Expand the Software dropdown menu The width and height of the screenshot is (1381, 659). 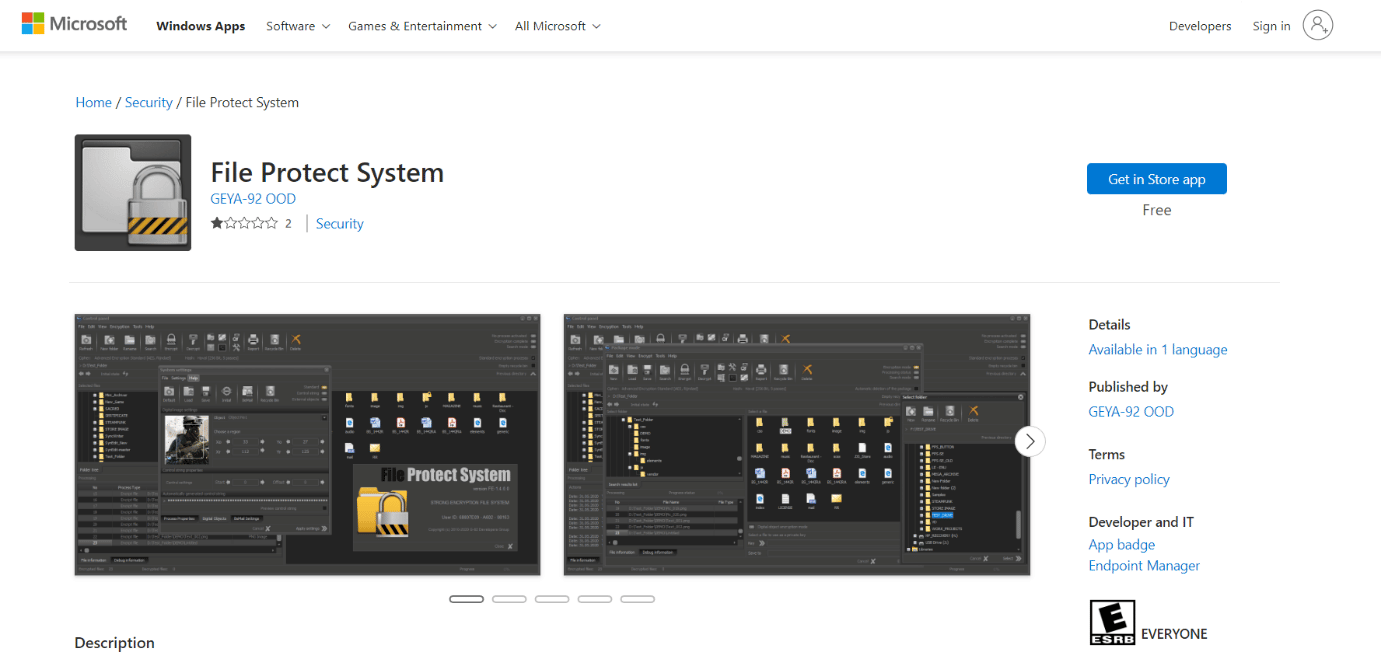298,26
